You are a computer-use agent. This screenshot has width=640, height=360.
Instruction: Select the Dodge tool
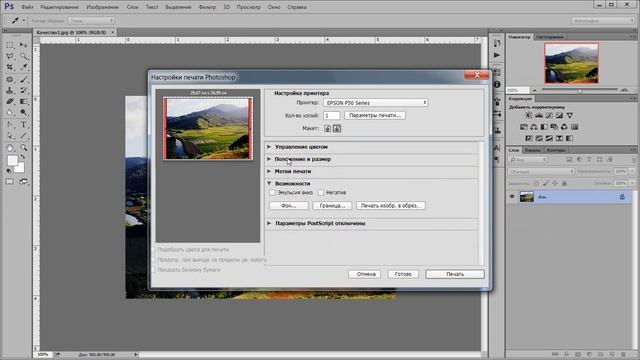point(24,112)
